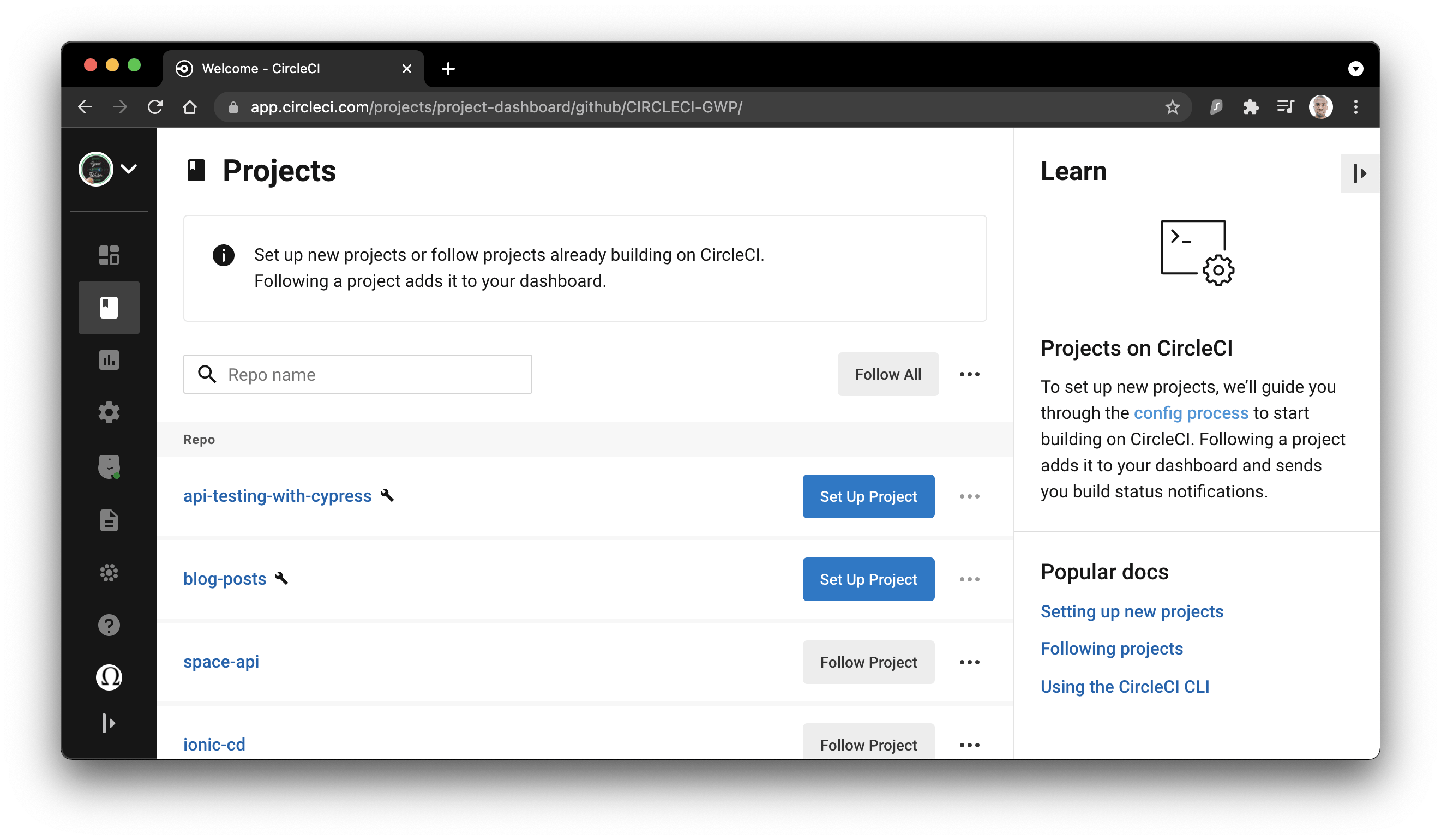The width and height of the screenshot is (1441, 840).
Task: Click the Help question-mark icon
Action: click(109, 625)
